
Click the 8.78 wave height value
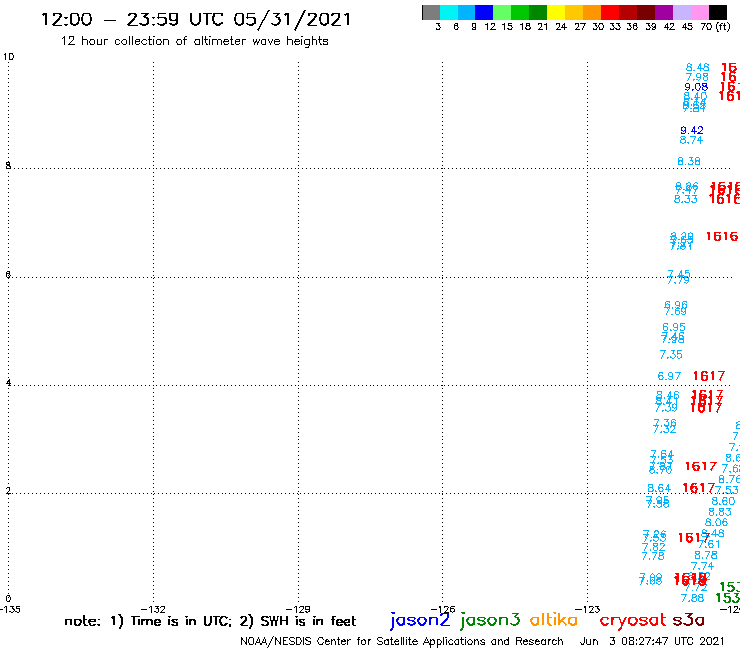(706, 556)
